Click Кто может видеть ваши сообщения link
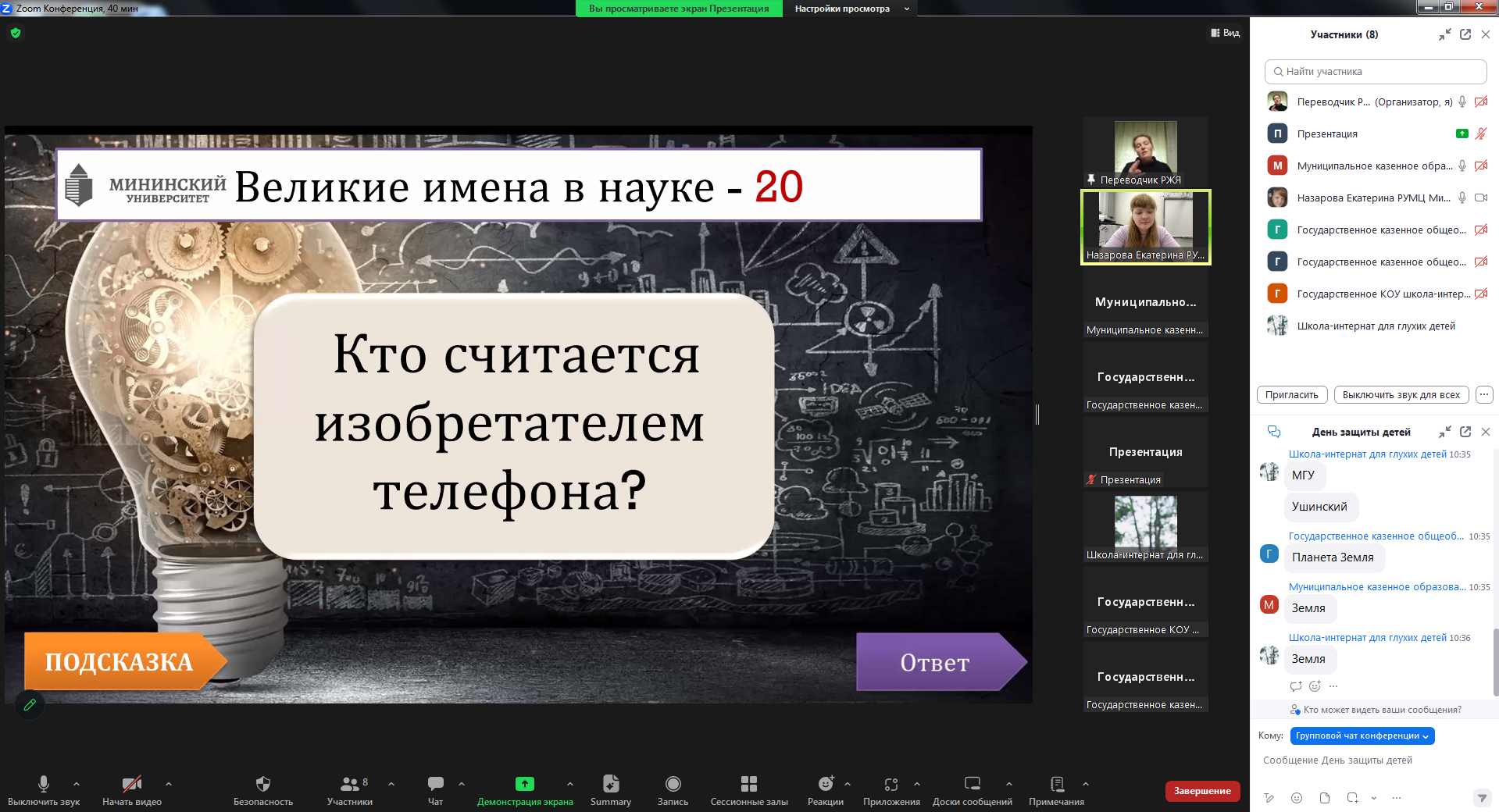 [1382, 710]
